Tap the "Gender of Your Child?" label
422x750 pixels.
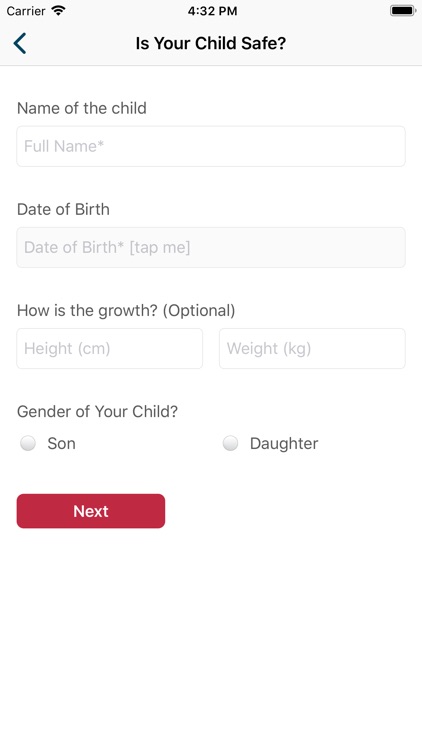coord(97,411)
